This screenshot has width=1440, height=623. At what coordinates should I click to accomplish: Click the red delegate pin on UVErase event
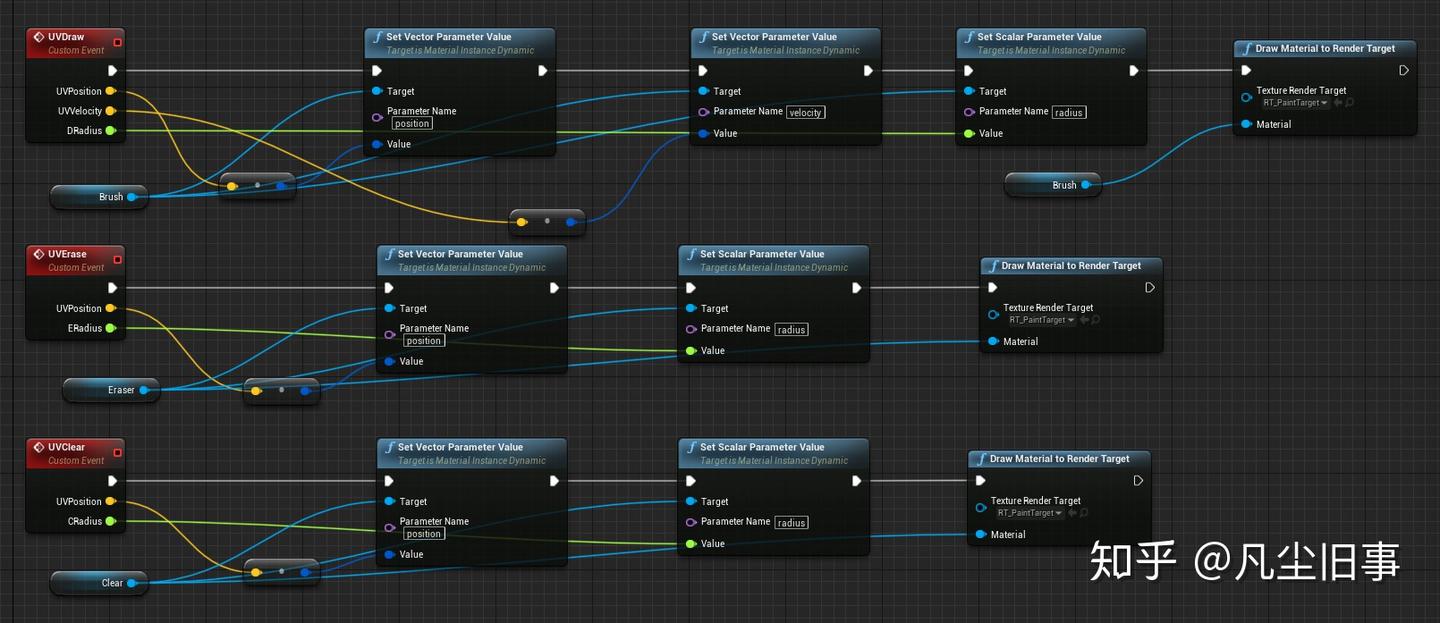(117, 258)
